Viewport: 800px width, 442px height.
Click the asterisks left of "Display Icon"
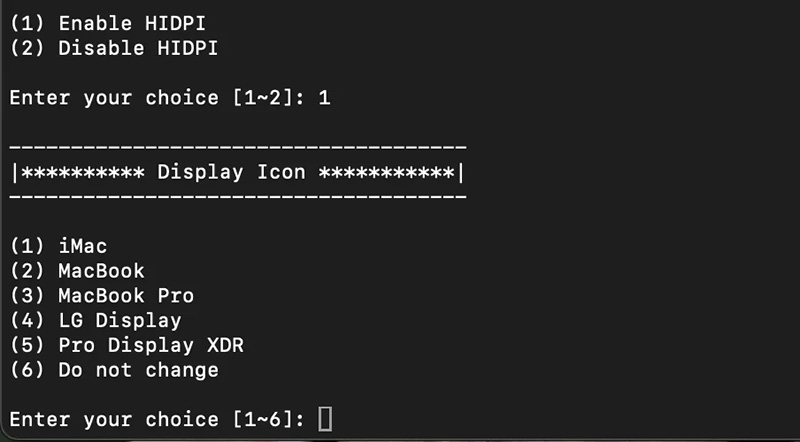83,173
